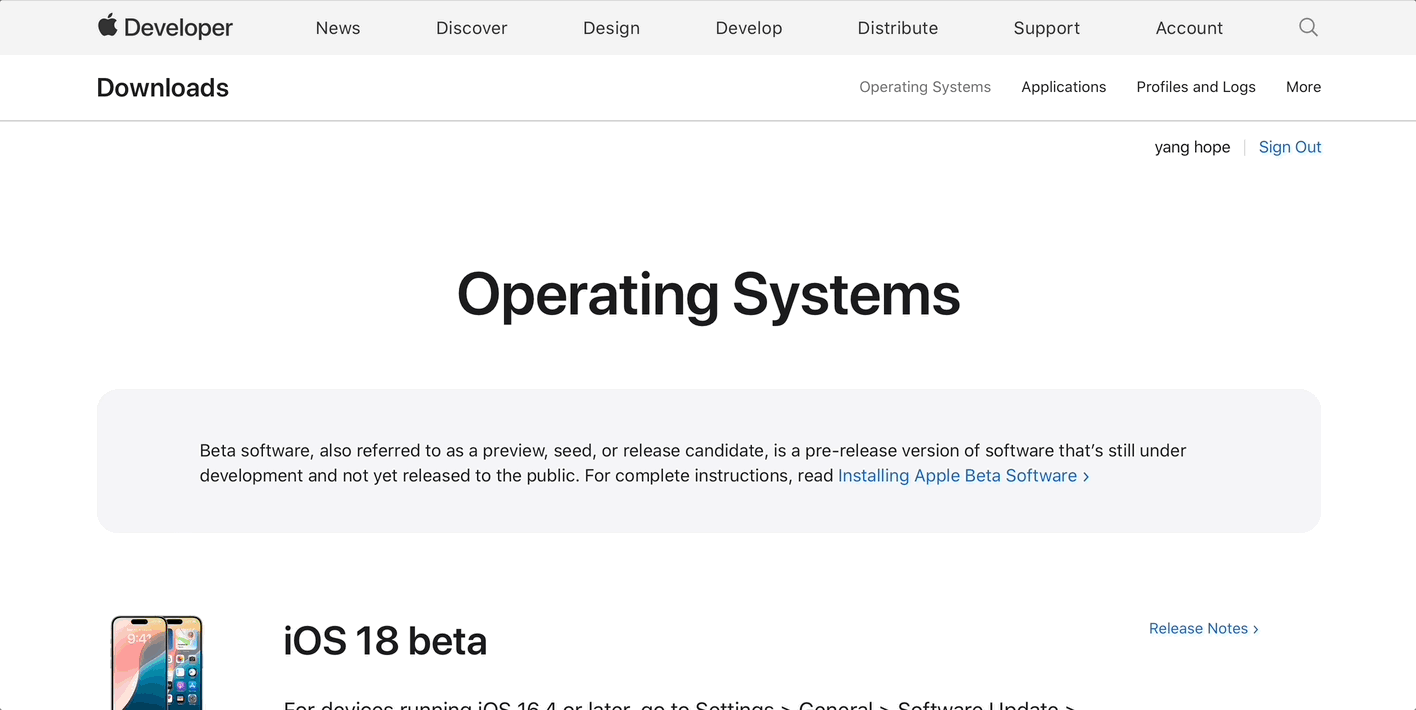This screenshot has width=1416, height=710.
Task: Open the News menu
Action: 338,28
